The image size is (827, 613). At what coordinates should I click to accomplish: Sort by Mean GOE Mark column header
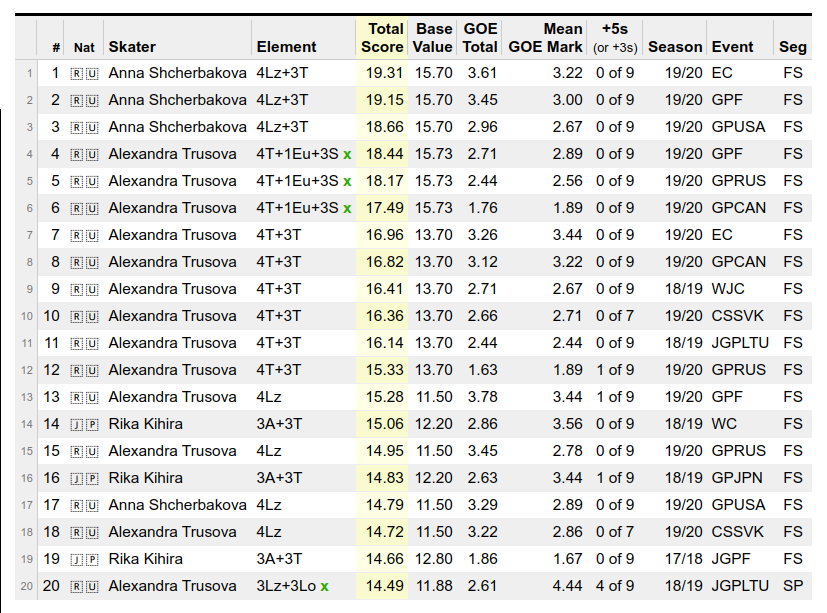(545, 38)
